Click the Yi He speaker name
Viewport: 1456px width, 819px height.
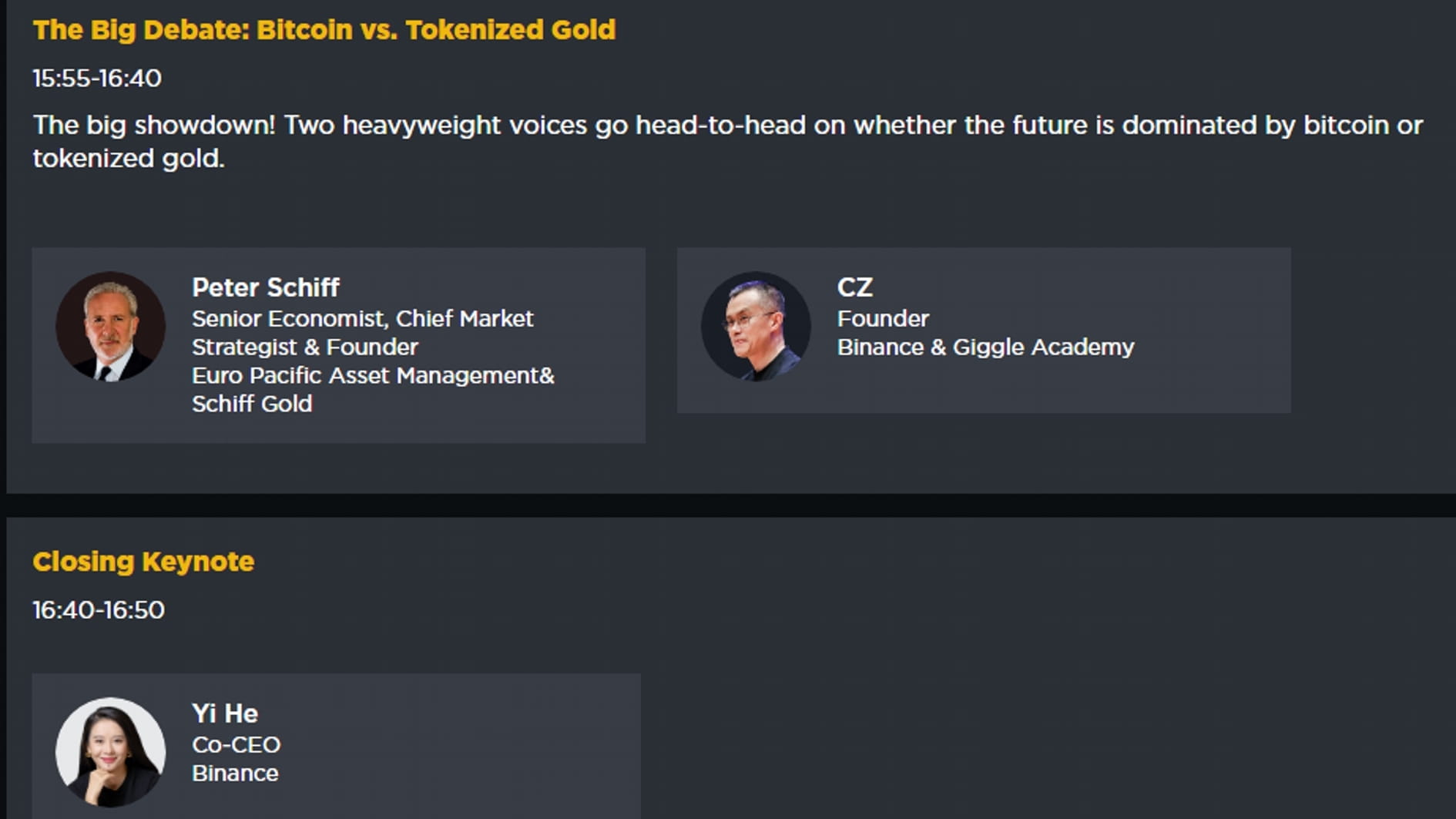click(224, 713)
